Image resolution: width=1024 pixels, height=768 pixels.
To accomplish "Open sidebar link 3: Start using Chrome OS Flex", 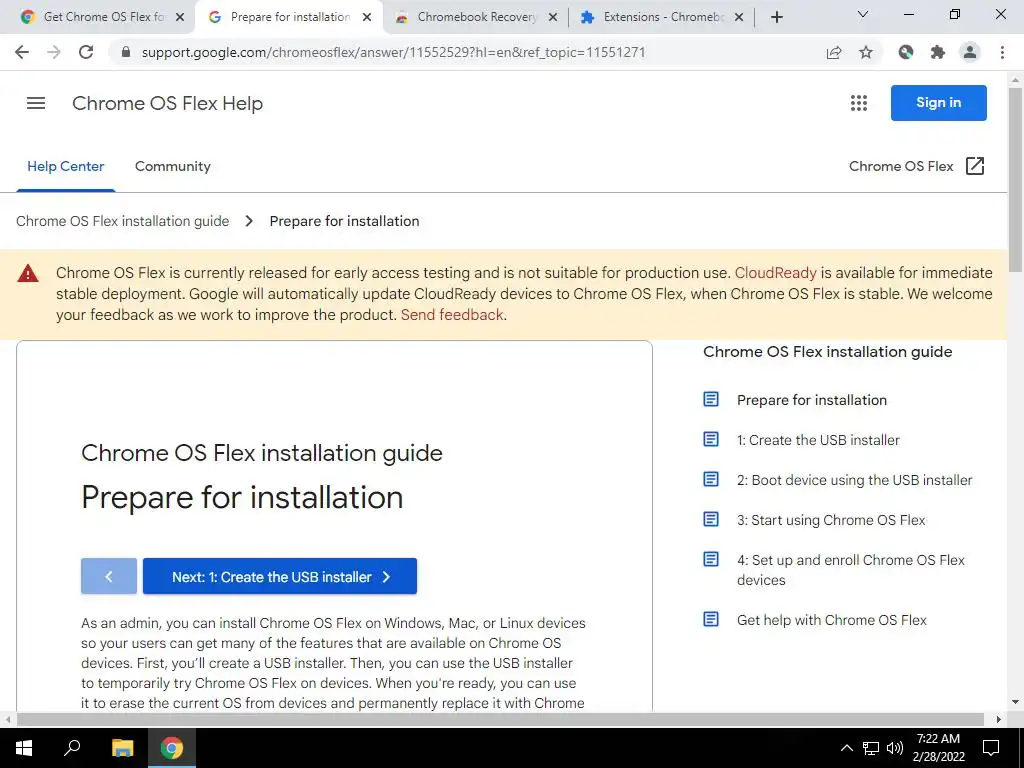I will point(831,520).
